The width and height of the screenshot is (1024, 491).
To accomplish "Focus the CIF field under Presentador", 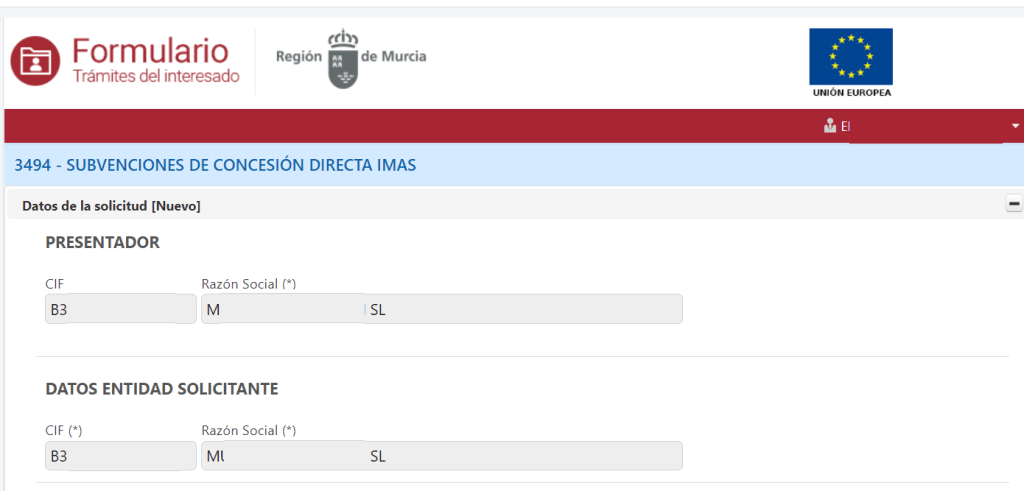I will click(121, 309).
